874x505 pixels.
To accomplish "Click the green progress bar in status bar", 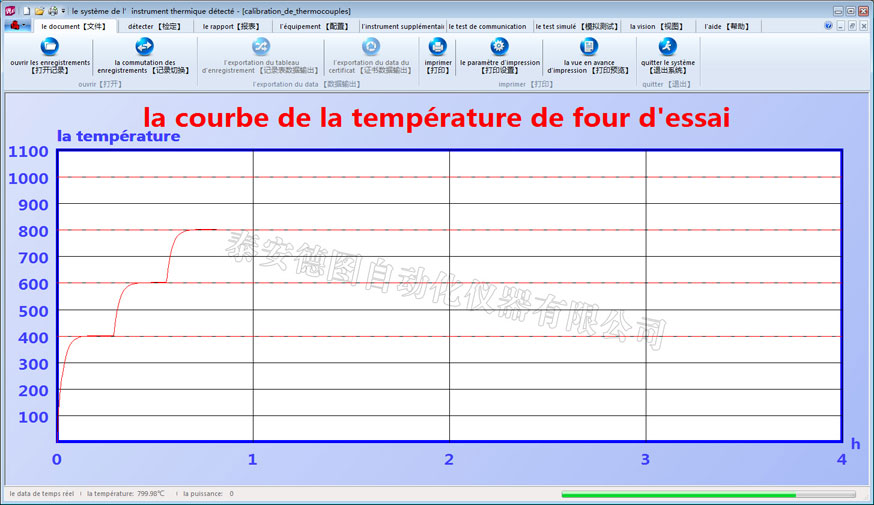I will 707,494.
